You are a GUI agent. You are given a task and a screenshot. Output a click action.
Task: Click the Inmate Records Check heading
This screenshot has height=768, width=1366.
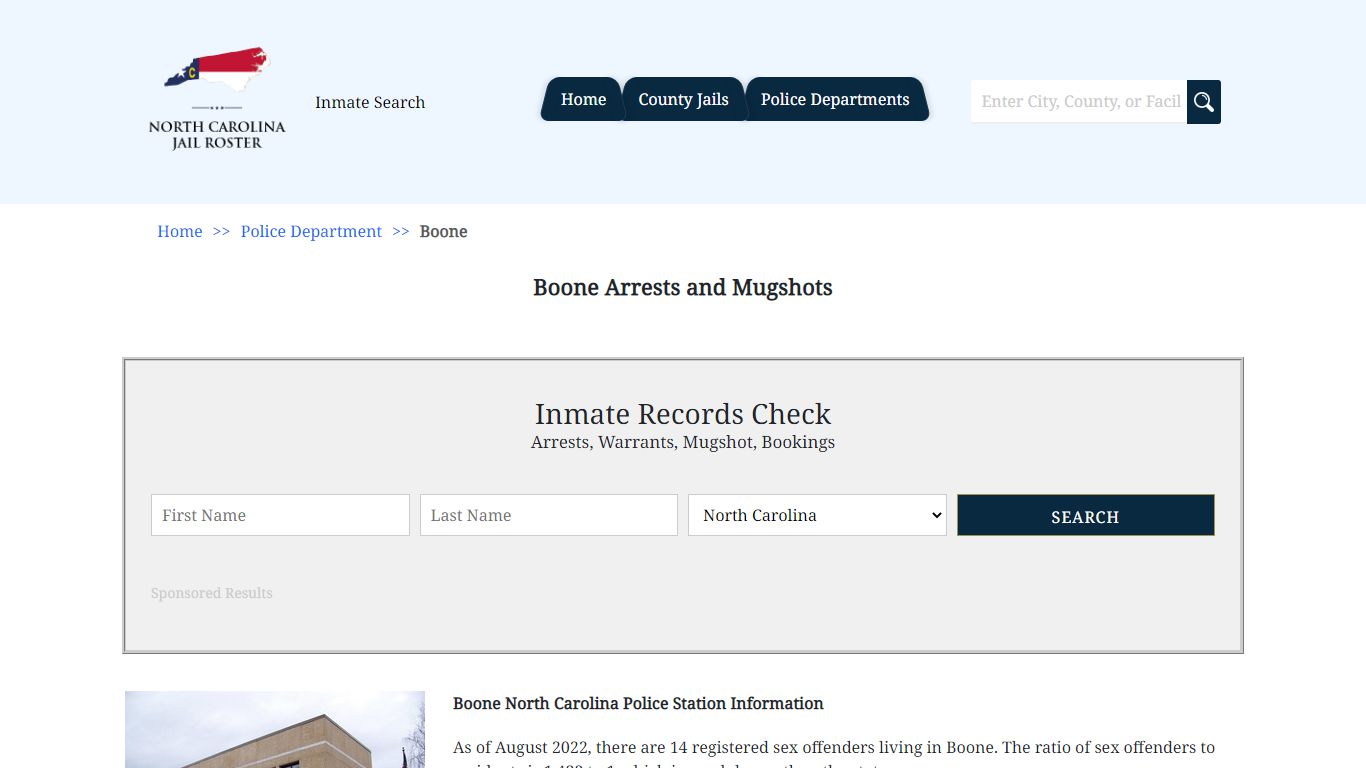tap(683, 414)
